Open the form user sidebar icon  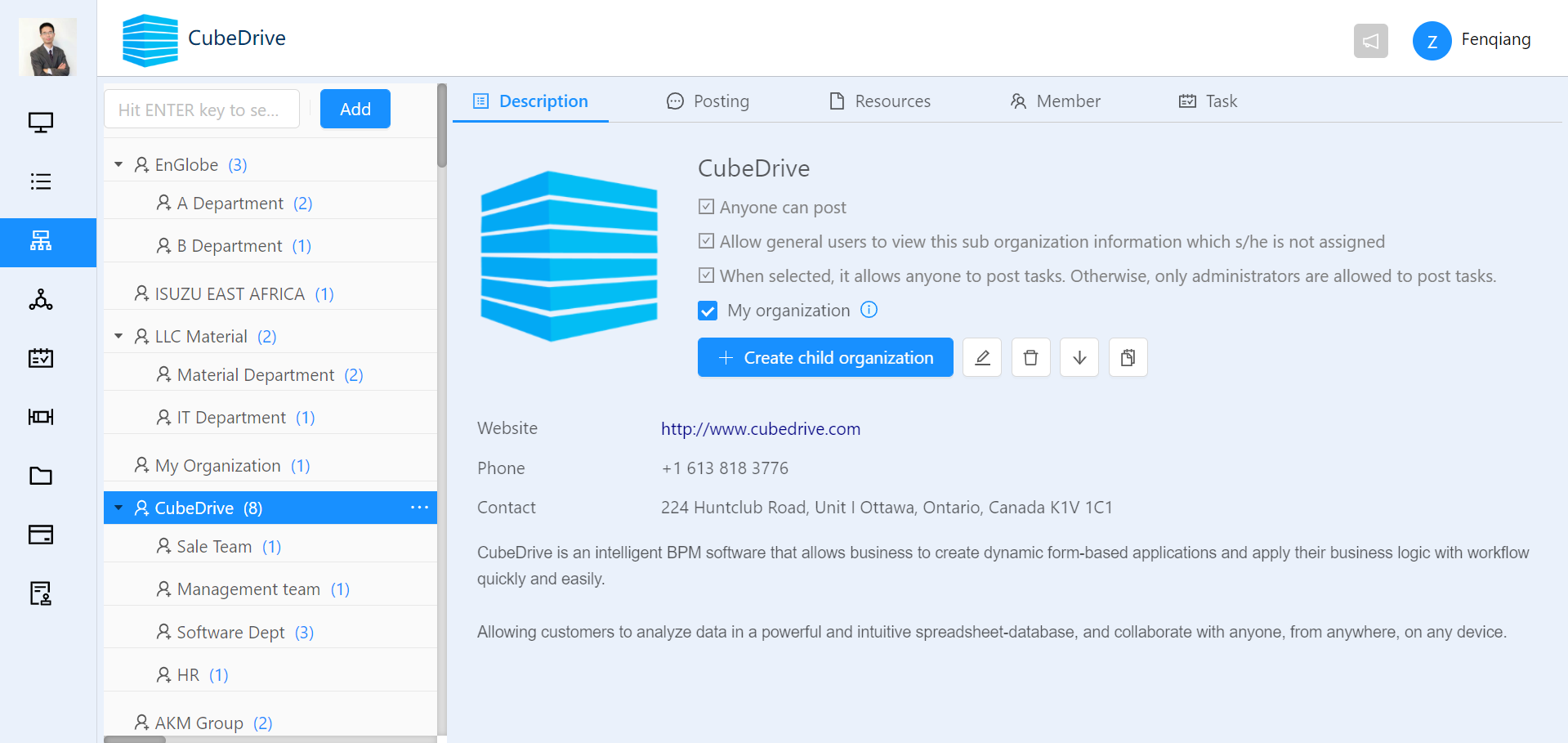point(41,593)
